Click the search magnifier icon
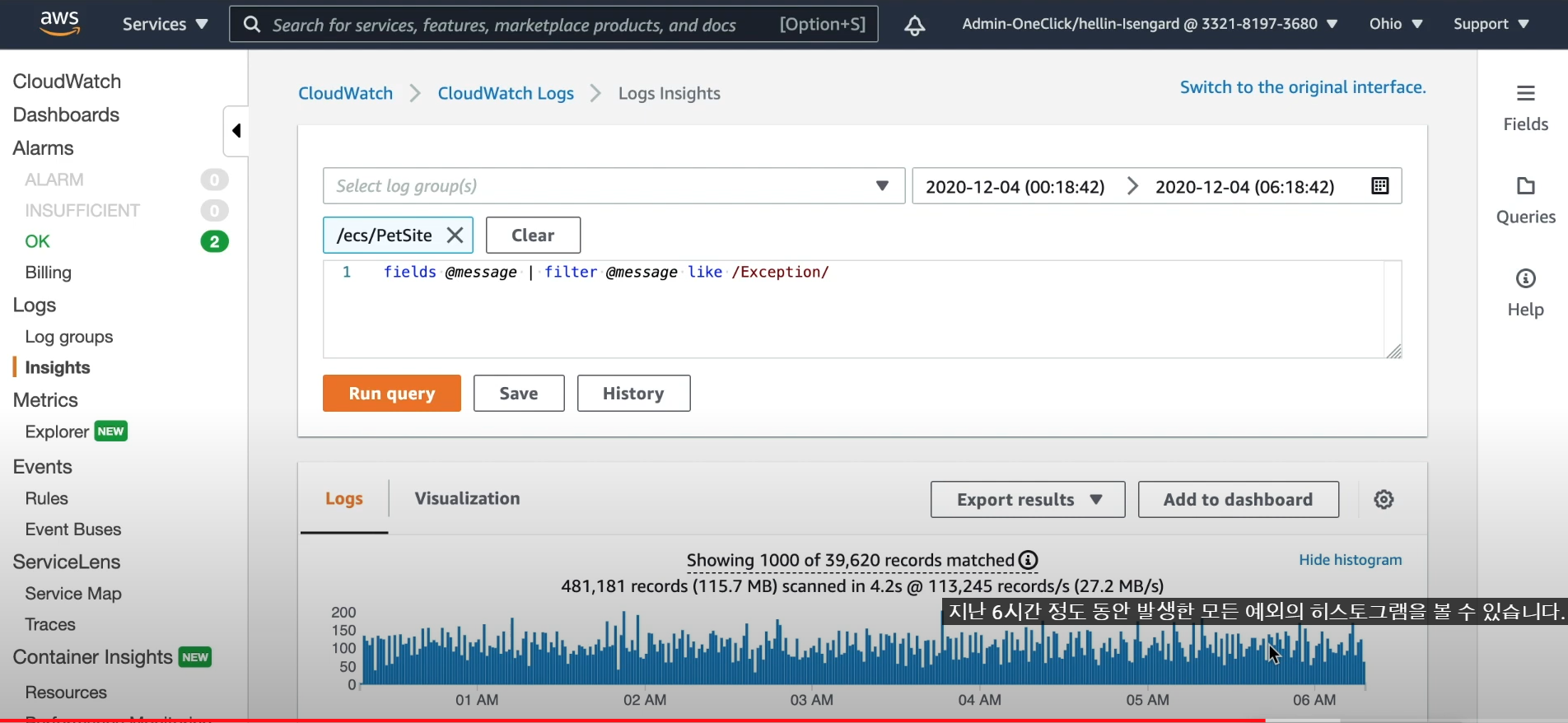Image resolution: width=1568 pixels, height=723 pixels. (252, 25)
